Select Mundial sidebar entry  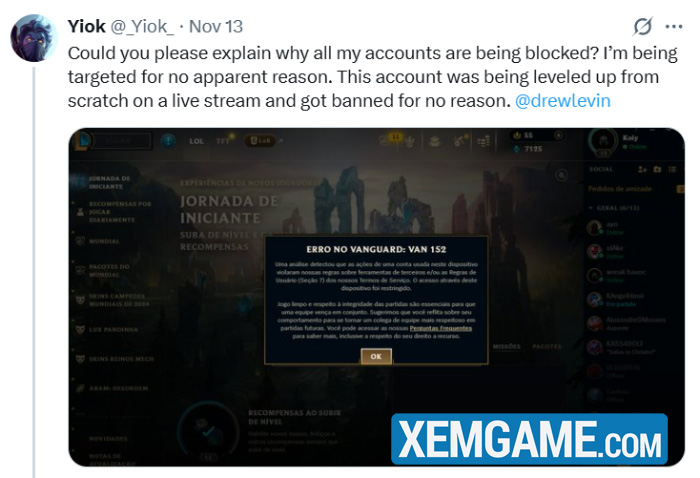tap(104, 241)
